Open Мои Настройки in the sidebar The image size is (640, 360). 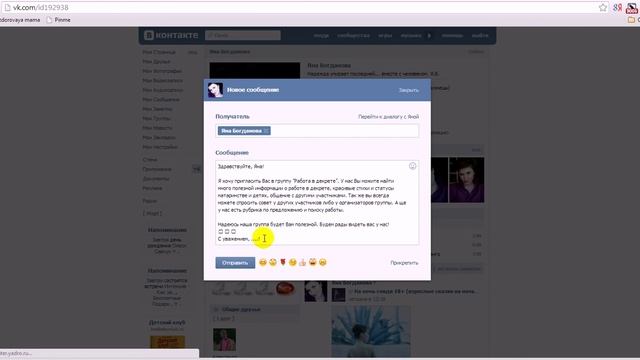(x=160, y=147)
